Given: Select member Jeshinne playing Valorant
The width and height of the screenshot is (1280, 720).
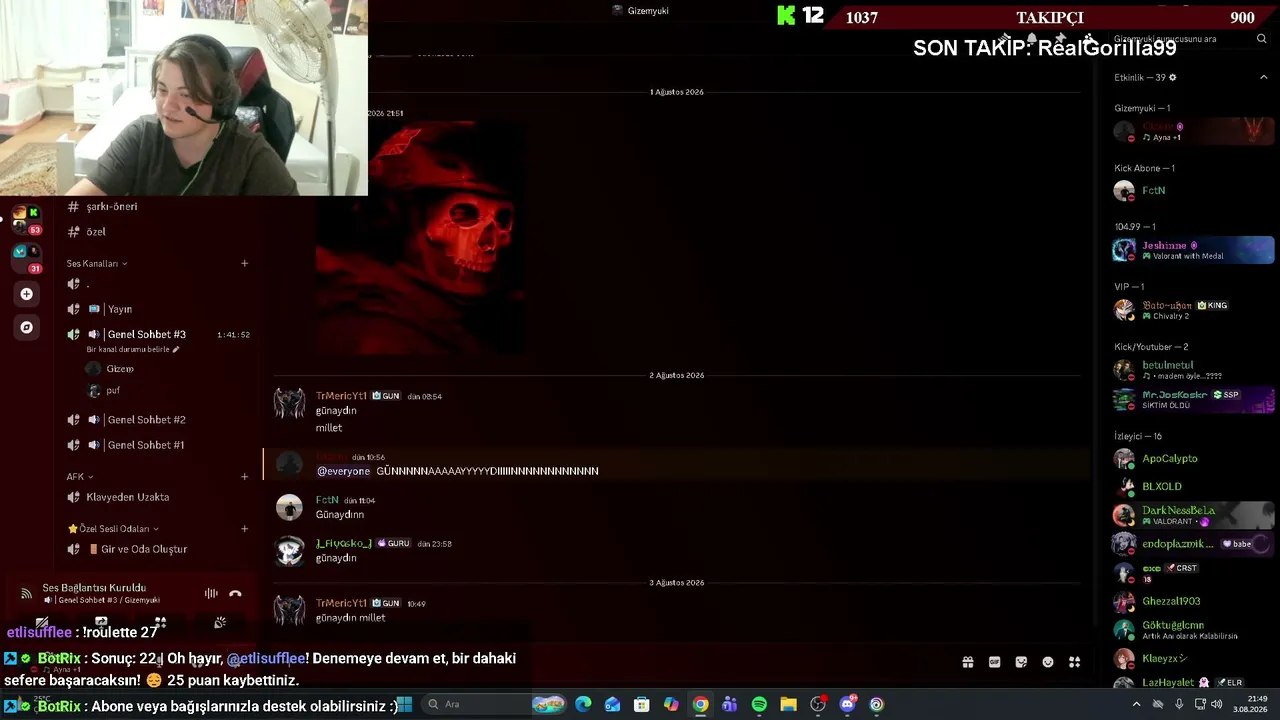Looking at the screenshot, I should (x=1192, y=251).
